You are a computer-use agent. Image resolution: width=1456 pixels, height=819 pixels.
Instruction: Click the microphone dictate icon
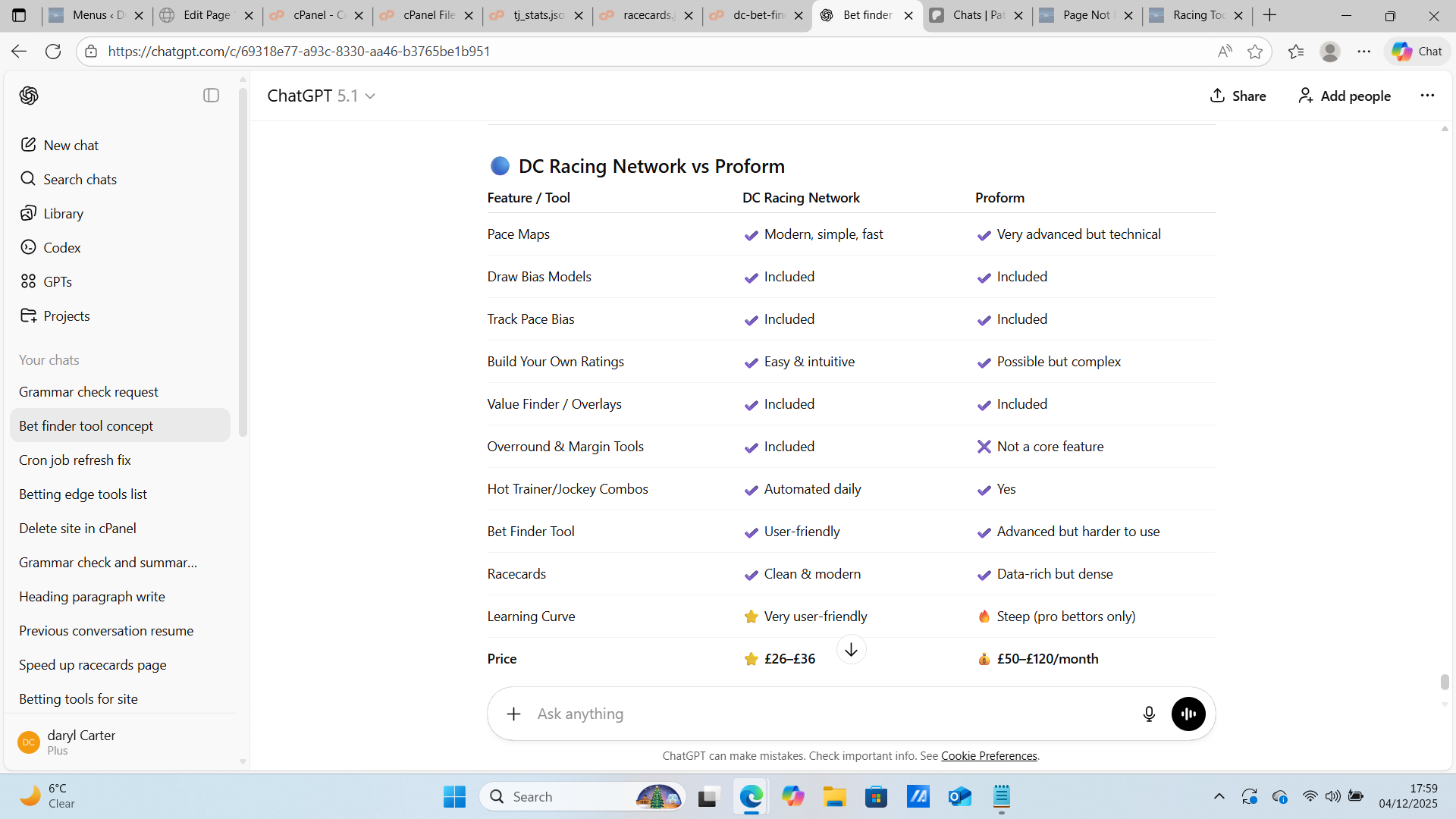(1149, 714)
